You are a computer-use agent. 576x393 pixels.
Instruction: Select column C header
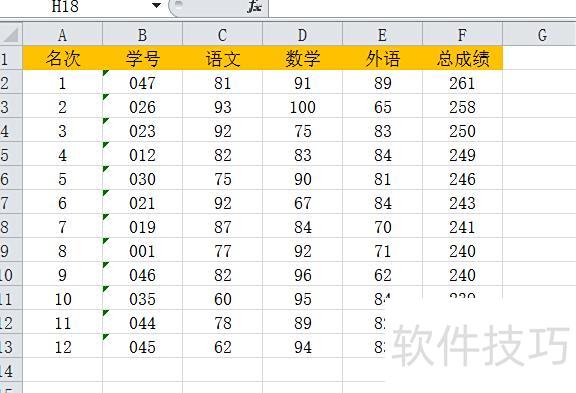point(223,35)
